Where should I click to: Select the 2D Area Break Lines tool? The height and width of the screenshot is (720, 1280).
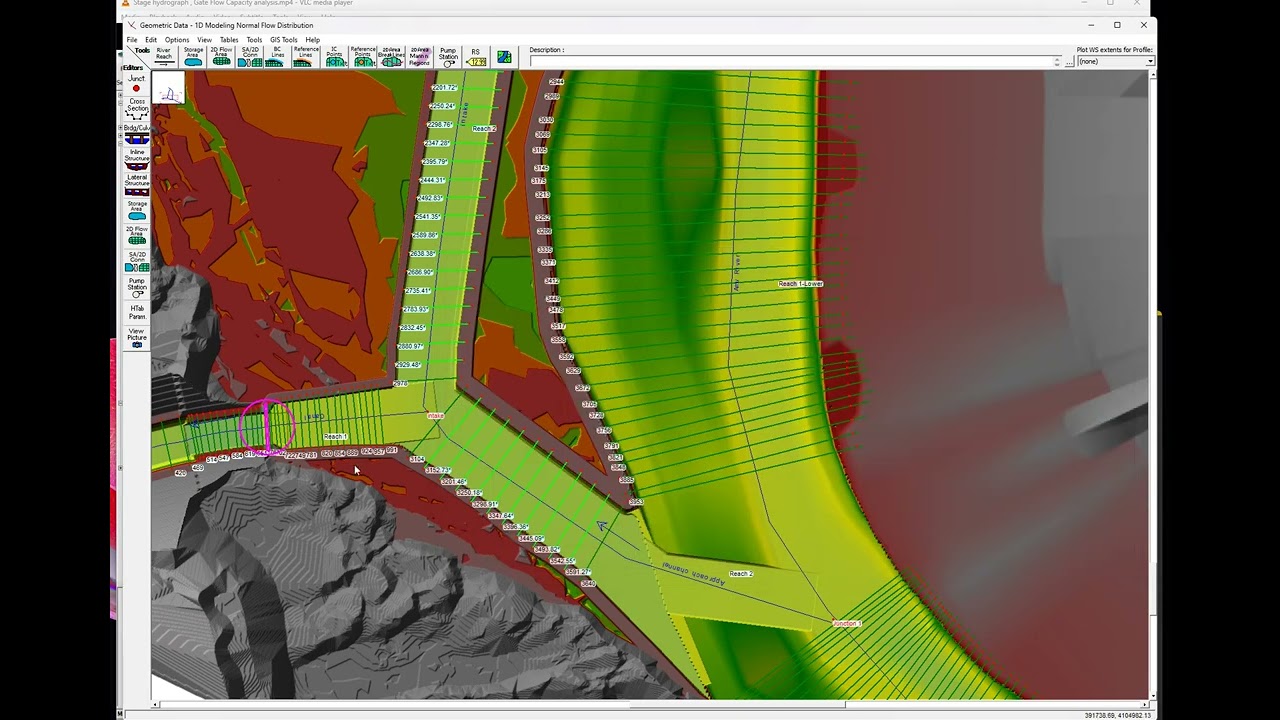pos(391,56)
